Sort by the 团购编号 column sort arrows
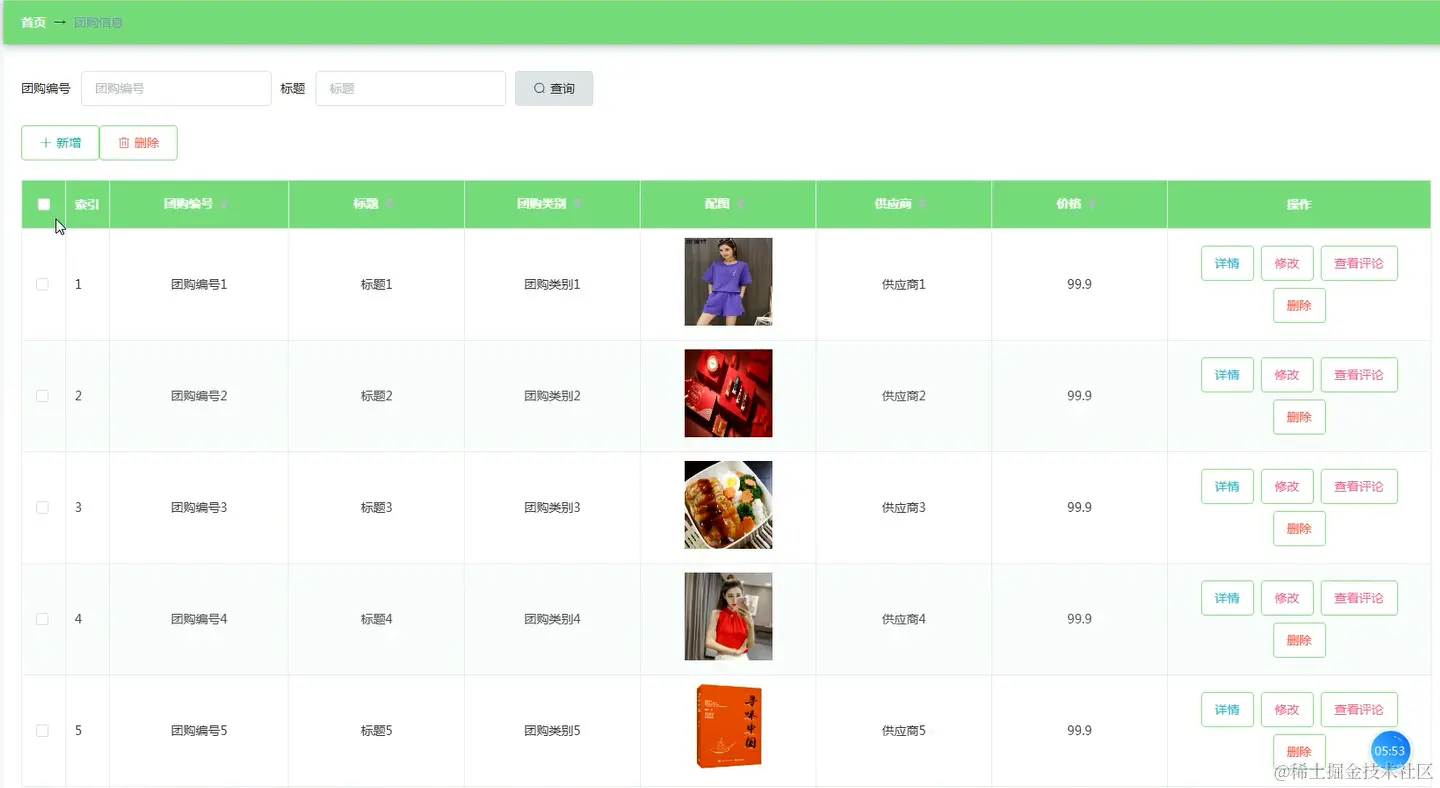Screen dimensions: 1440x788 [x=224, y=204]
